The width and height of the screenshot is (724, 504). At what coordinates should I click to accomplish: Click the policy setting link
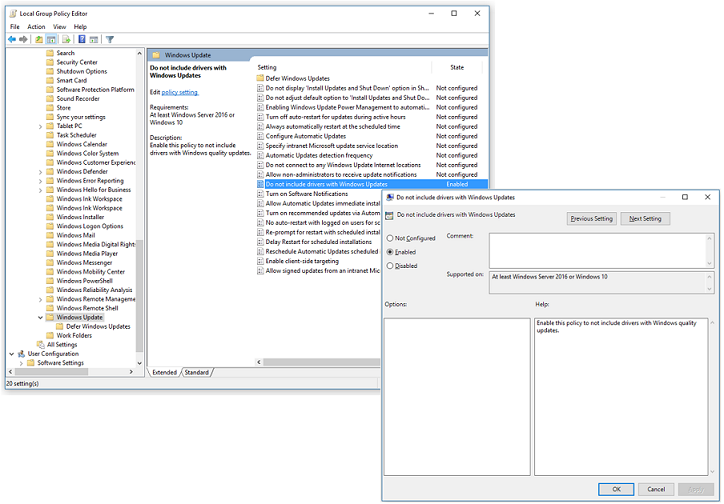tap(180, 92)
